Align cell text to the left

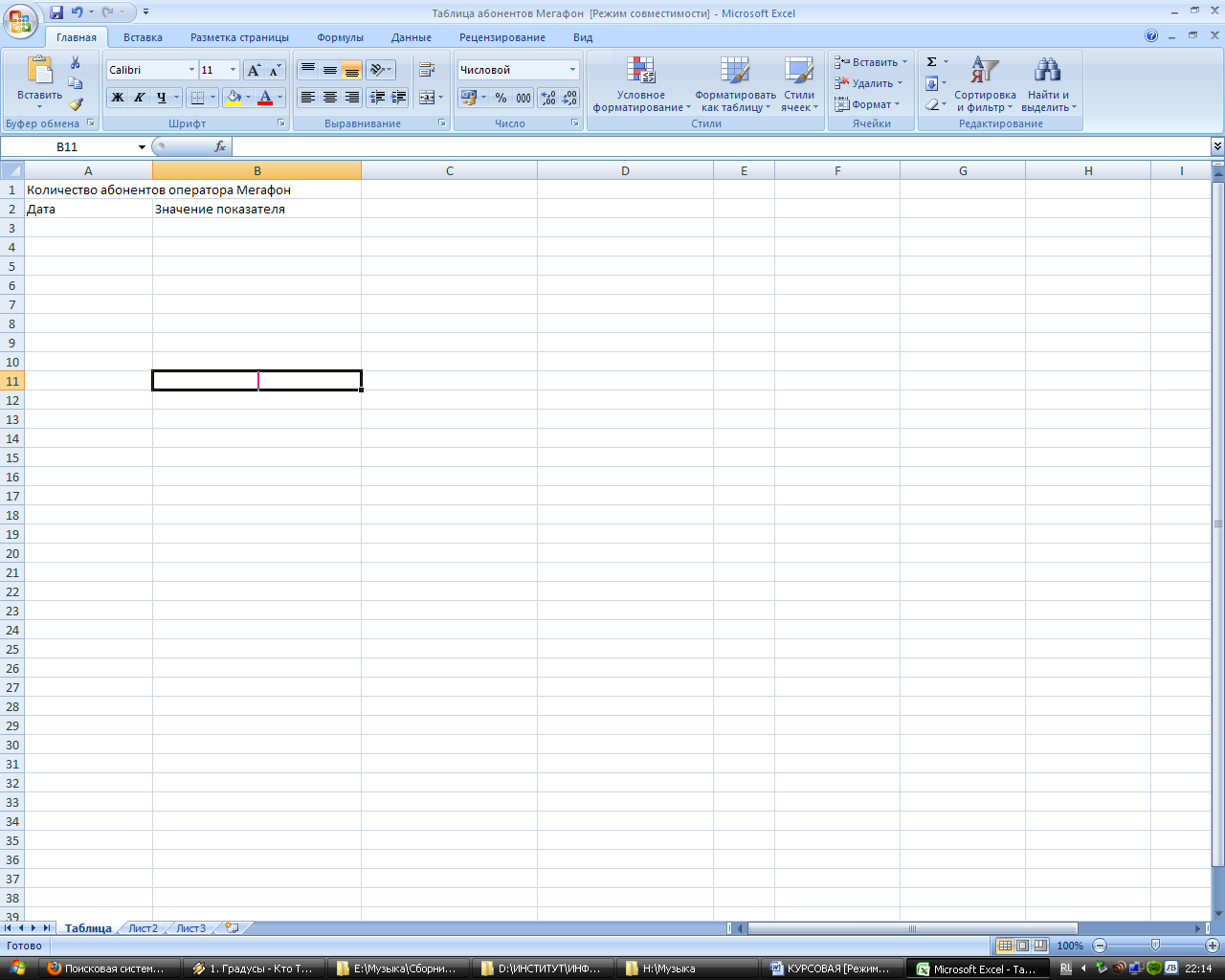(x=307, y=98)
